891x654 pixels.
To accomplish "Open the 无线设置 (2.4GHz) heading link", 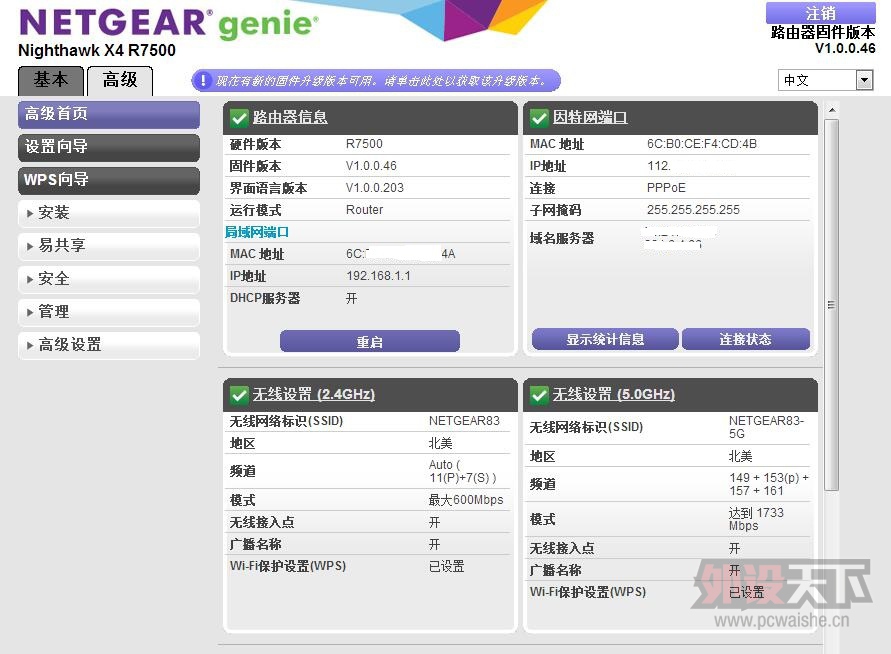I will pyautogui.click(x=314, y=394).
